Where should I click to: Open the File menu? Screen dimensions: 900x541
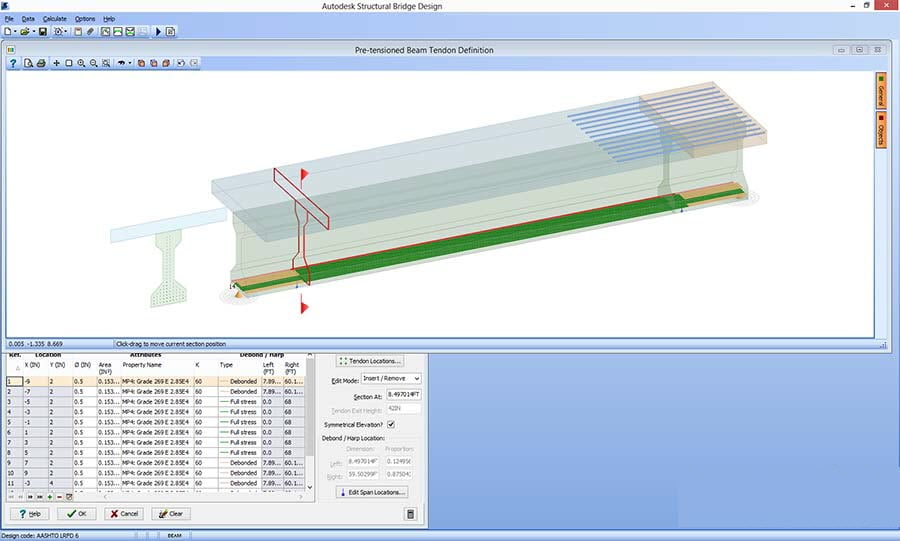pyautogui.click(x=9, y=19)
